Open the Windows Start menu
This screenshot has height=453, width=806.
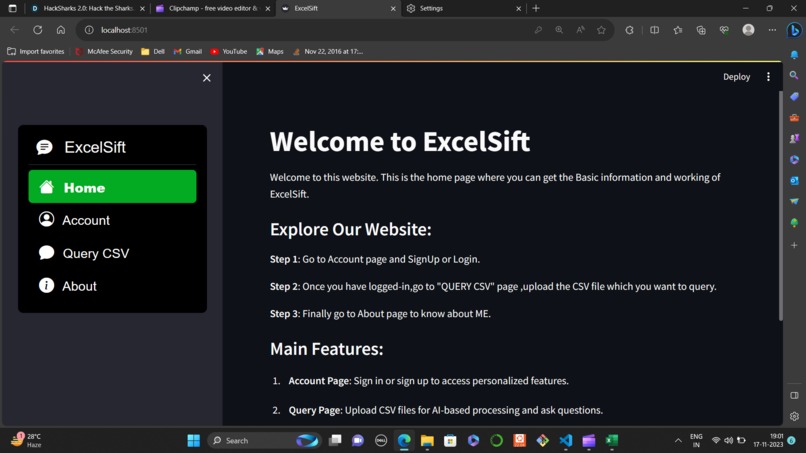point(194,441)
